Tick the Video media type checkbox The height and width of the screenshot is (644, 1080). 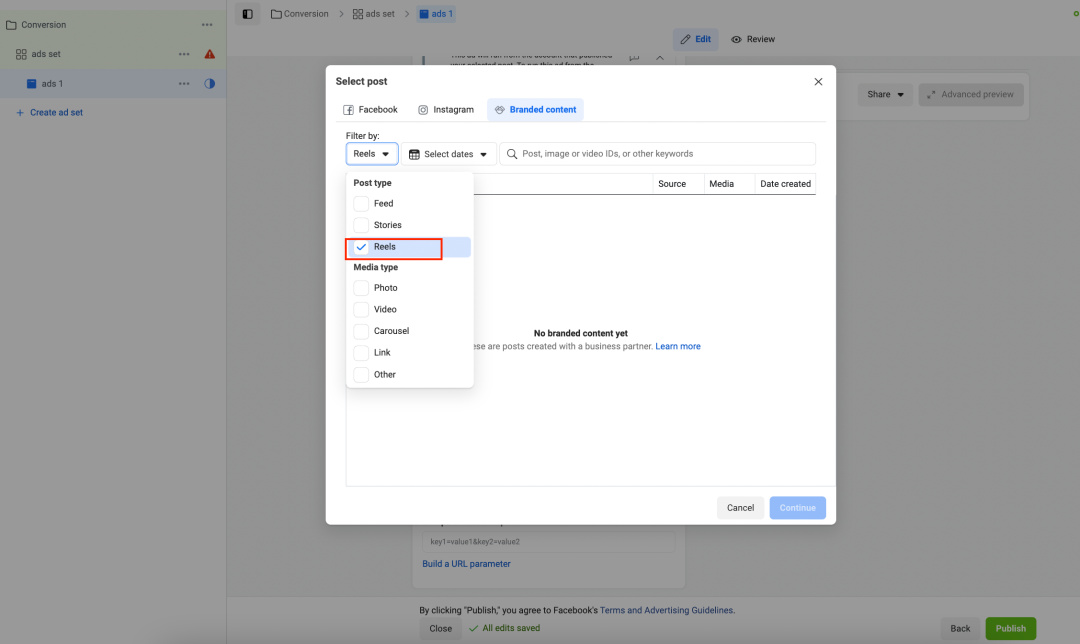(361, 310)
